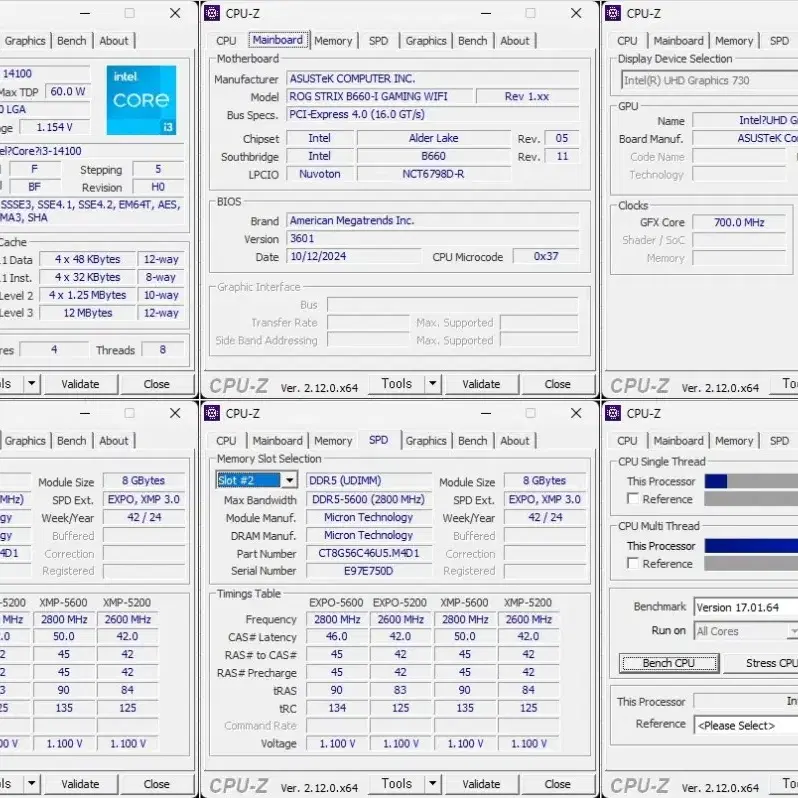Click Tools button in Motherboard window
Viewport: 798px width, 798px height.
[x=396, y=384]
